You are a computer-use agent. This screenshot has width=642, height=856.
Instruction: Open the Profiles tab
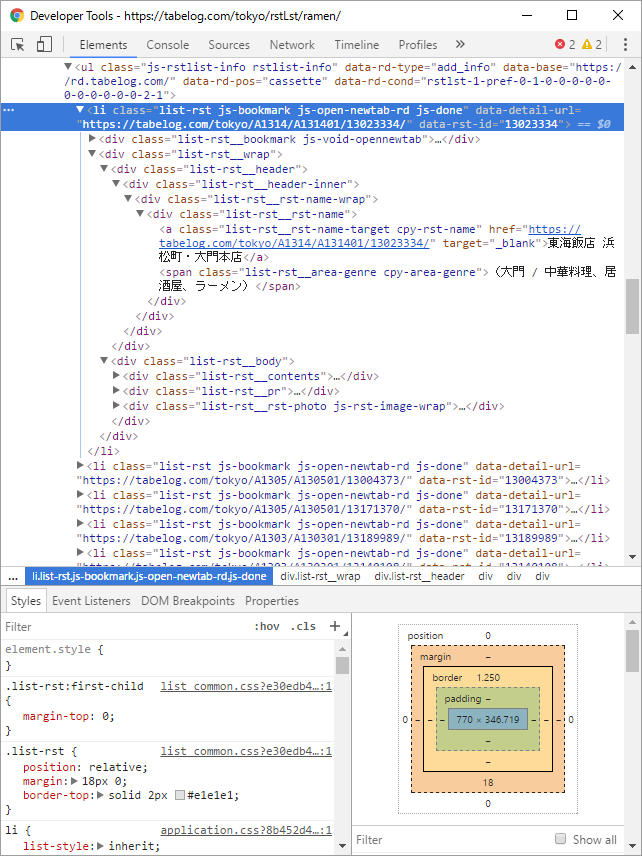tap(418, 45)
